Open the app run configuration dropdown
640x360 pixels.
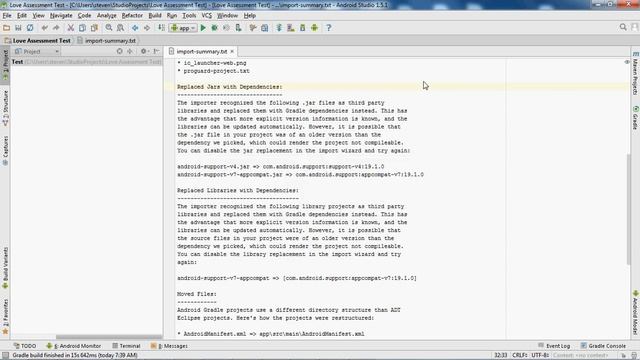pyautogui.click(x=183, y=28)
